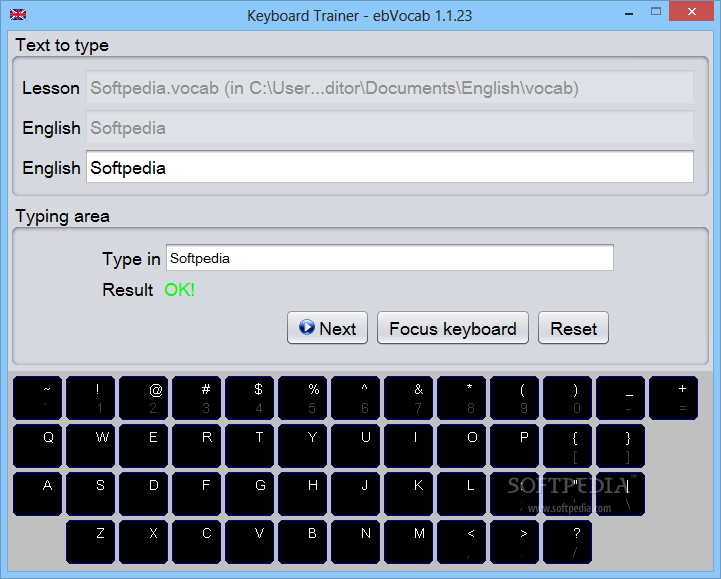Tap the ^ / 6 key
721x579 pixels.
[x=355, y=398]
